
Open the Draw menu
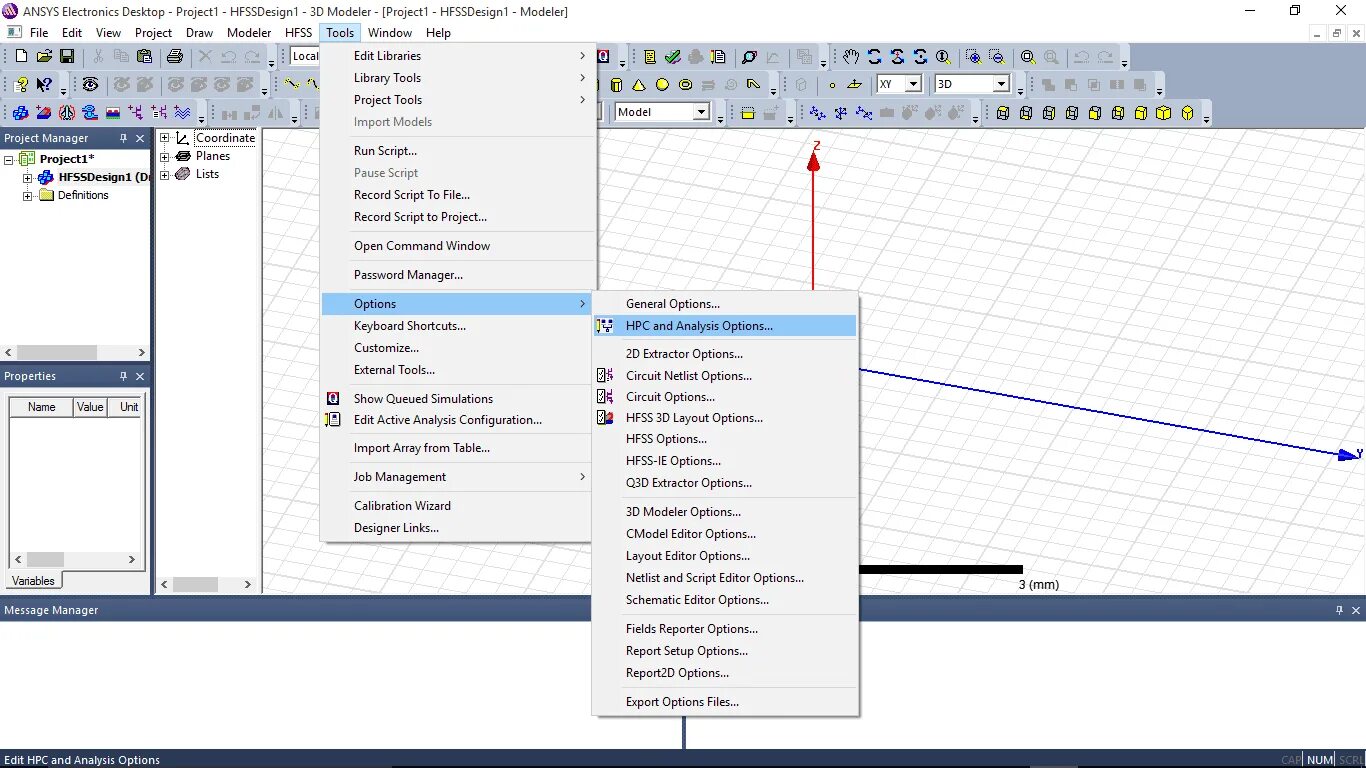(x=199, y=33)
